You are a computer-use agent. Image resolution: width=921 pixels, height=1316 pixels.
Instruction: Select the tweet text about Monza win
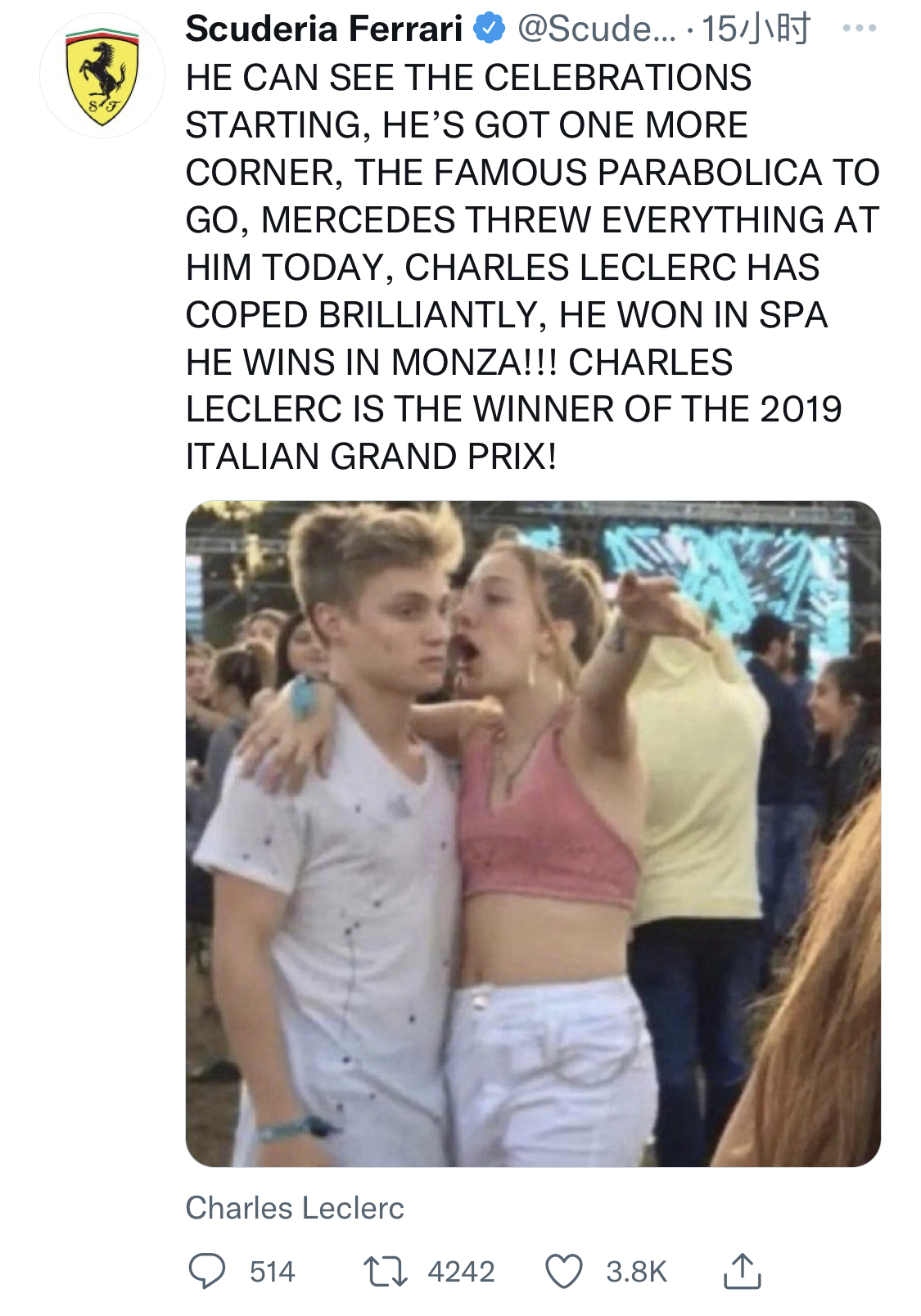pos(533,267)
